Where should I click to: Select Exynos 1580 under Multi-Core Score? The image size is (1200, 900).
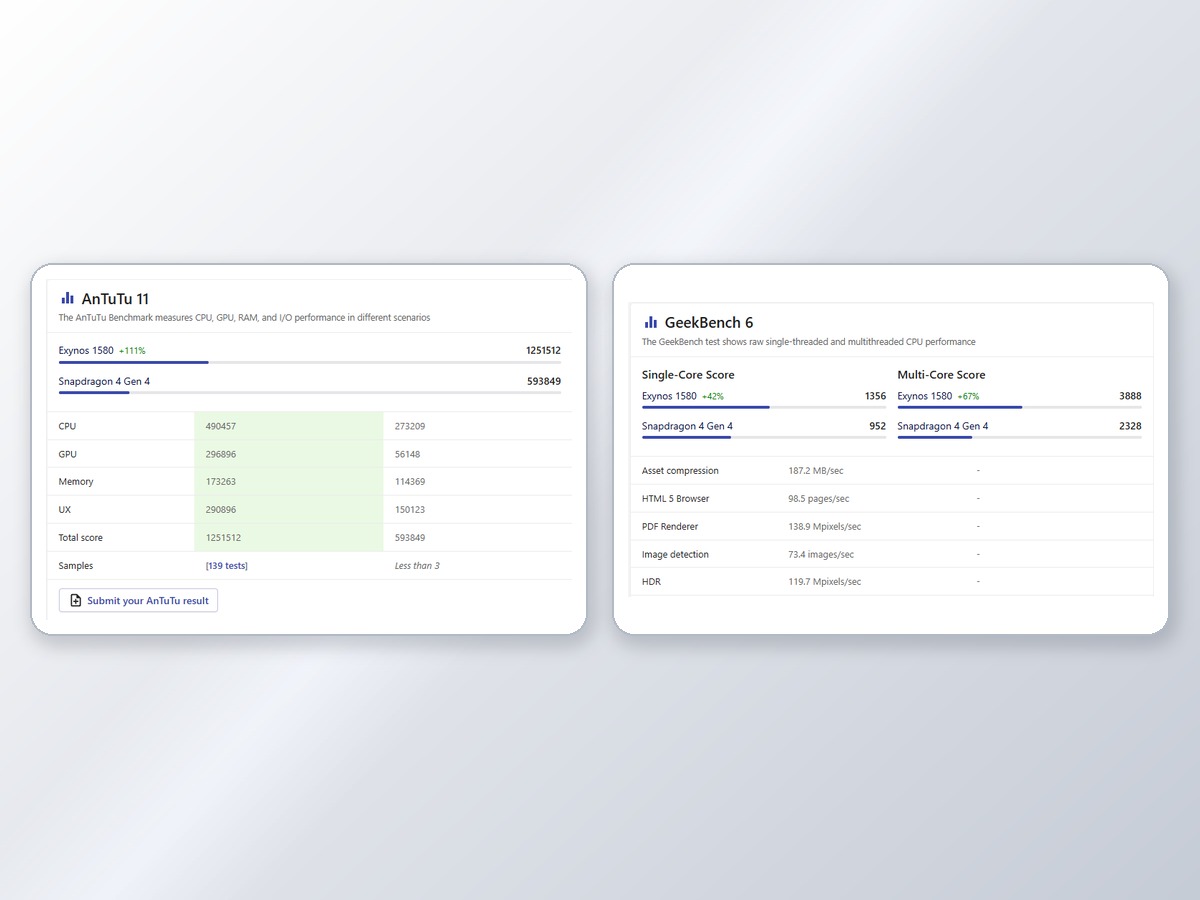pos(925,396)
